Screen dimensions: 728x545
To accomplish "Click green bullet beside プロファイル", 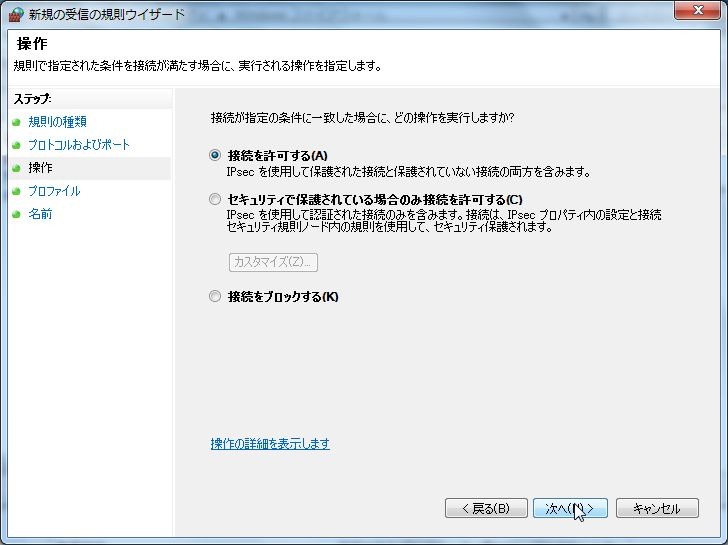I will pos(16,191).
